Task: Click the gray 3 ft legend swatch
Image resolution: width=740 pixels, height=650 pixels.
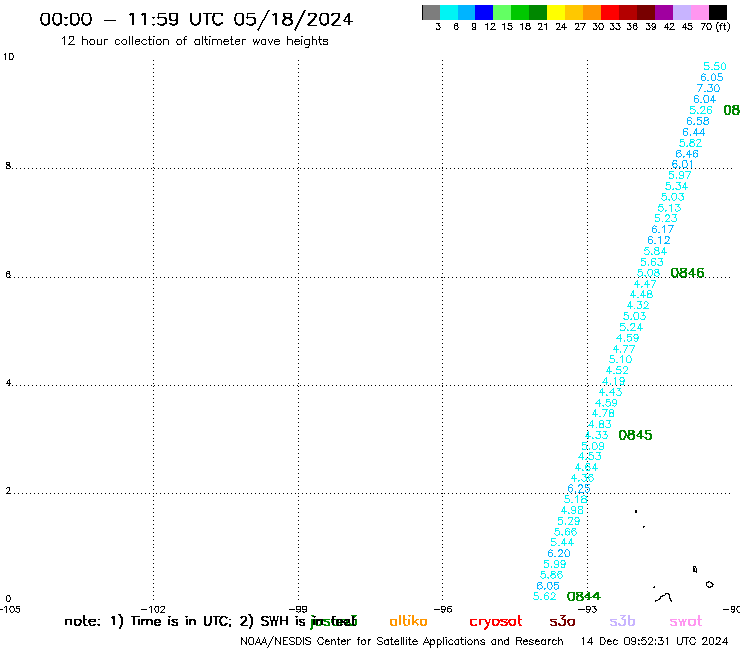Action: [431, 12]
